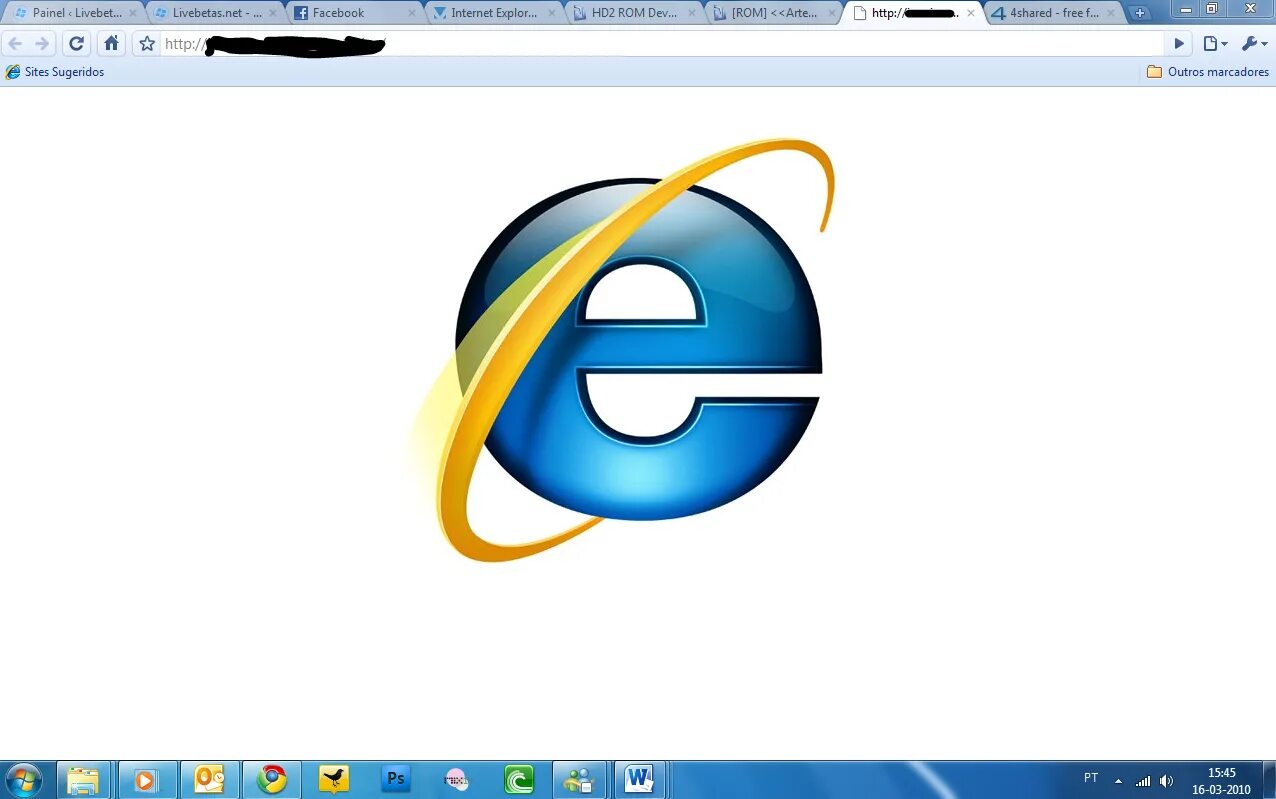
Task: Open Microsoft Word from the taskbar
Action: tap(639, 779)
